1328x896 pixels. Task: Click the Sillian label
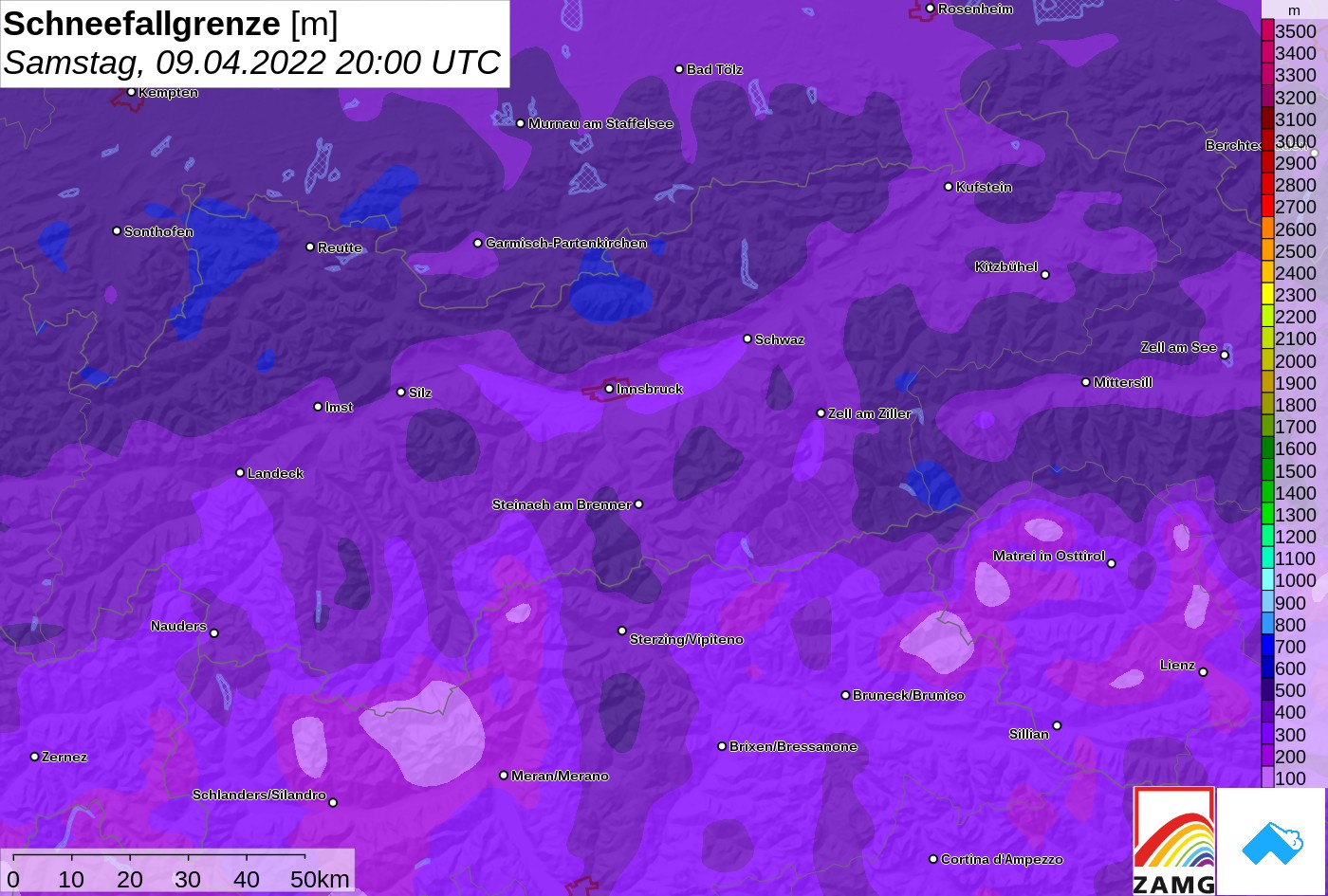tap(1029, 734)
